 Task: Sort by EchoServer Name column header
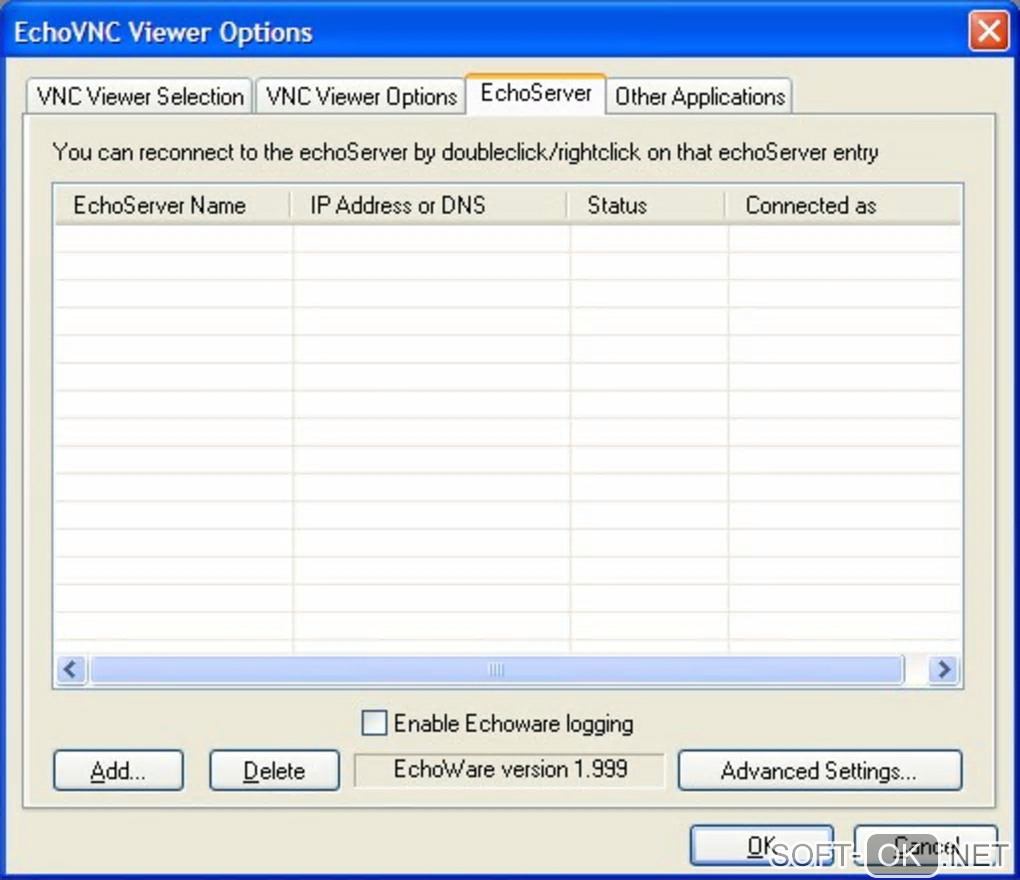pos(172,206)
